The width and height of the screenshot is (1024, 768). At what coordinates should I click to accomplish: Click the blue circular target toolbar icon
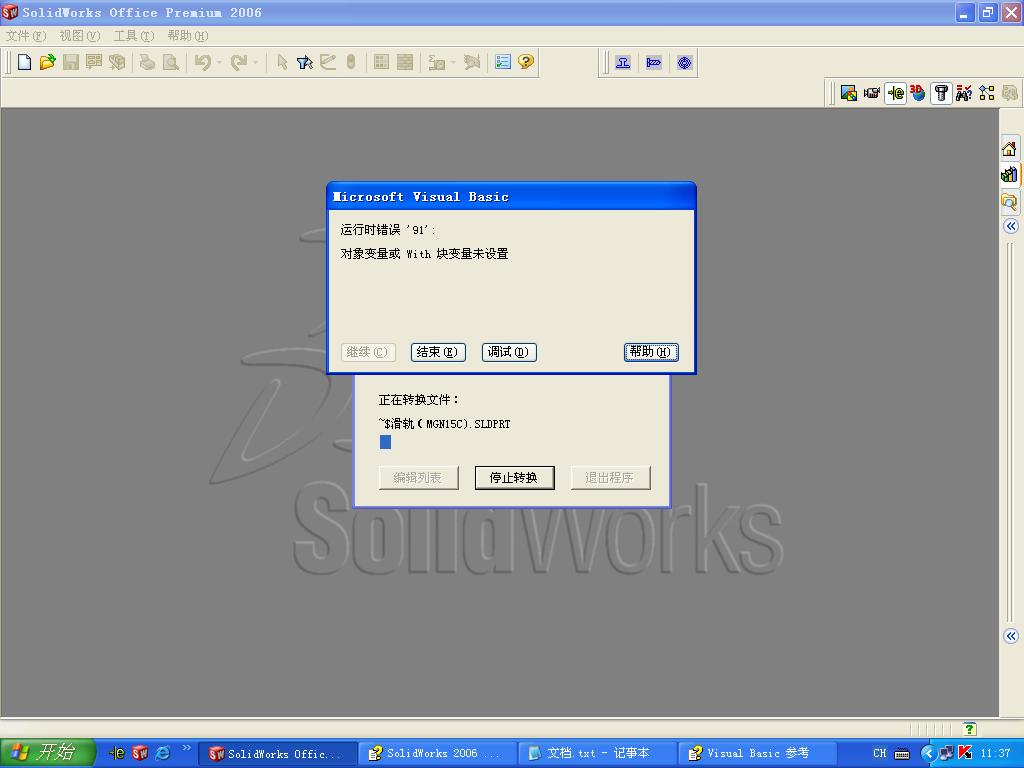(684, 63)
